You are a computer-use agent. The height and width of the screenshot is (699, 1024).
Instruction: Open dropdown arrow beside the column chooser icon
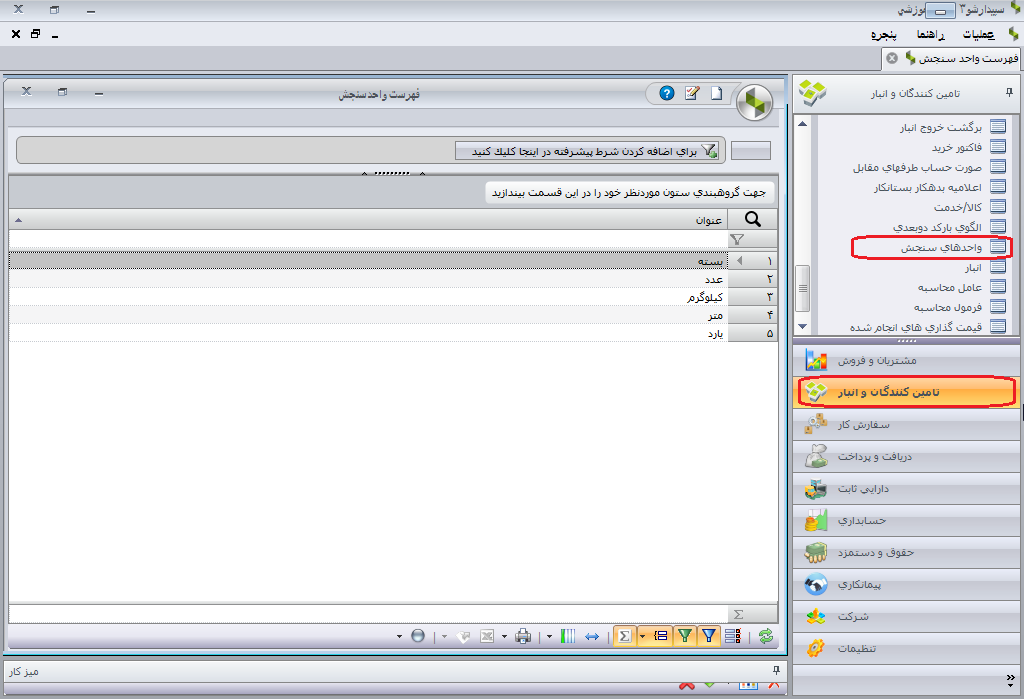[549, 636]
